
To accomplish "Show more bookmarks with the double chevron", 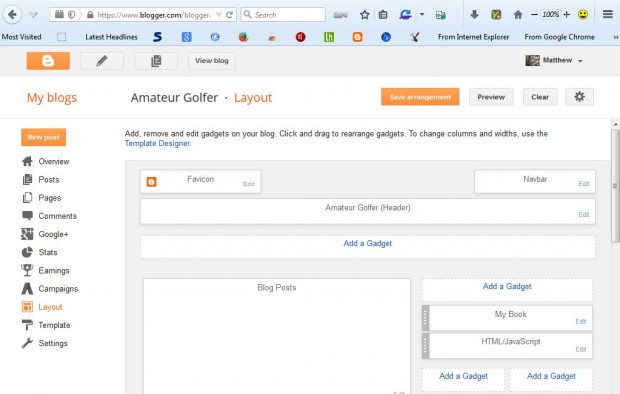I will tap(615, 37).
